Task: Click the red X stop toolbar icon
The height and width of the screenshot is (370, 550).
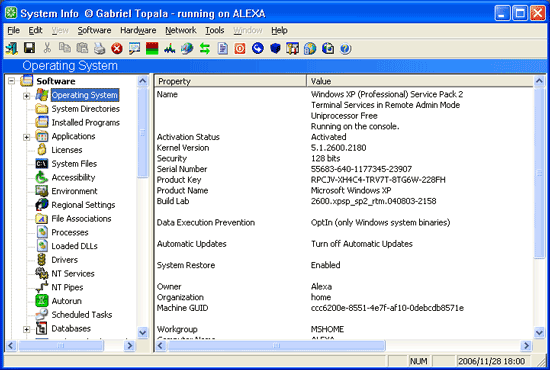Action: coord(117,48)
